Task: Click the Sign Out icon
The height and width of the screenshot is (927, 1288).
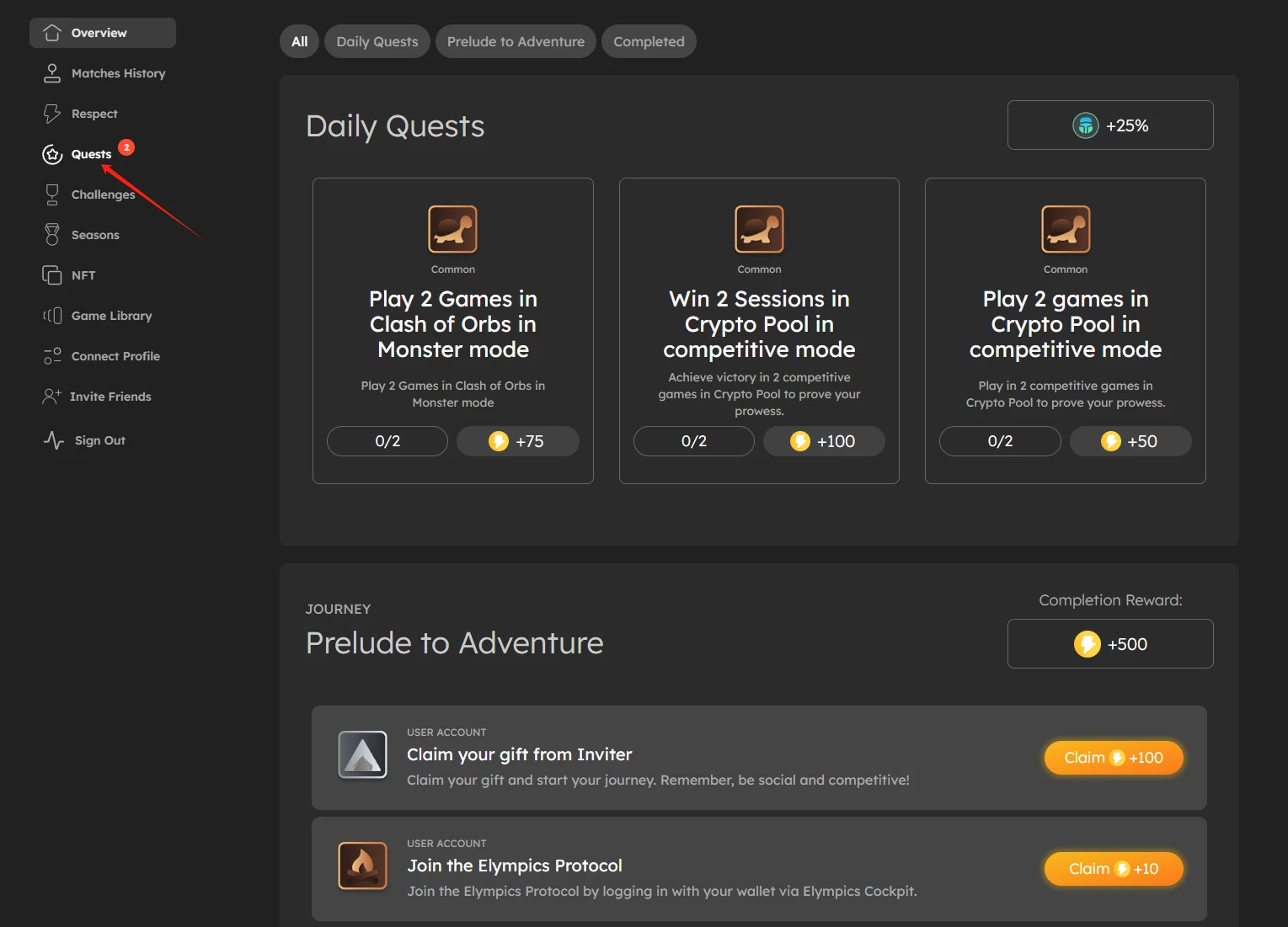Action: pyautogui.click(x=52, y=440)
